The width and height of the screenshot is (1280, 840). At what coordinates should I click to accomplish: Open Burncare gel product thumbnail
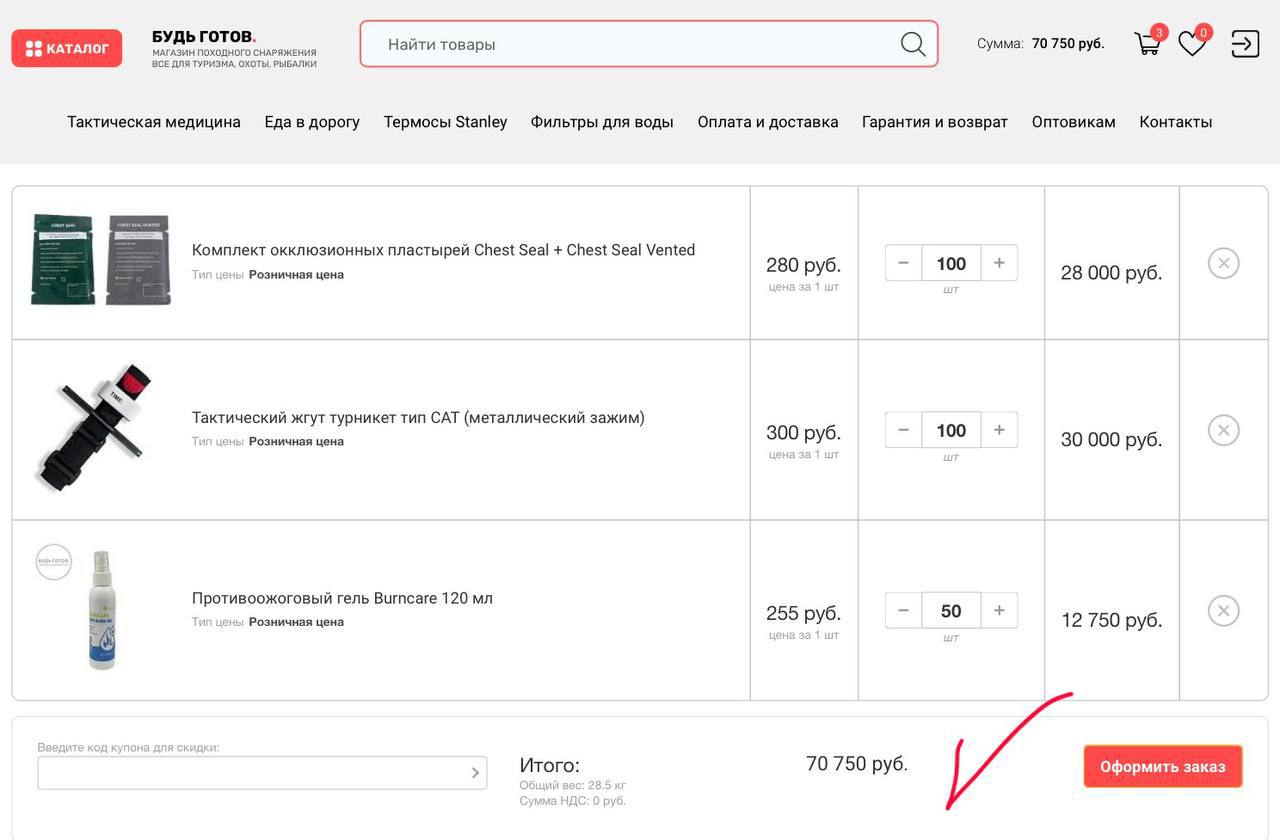click(x=102, y=610)
